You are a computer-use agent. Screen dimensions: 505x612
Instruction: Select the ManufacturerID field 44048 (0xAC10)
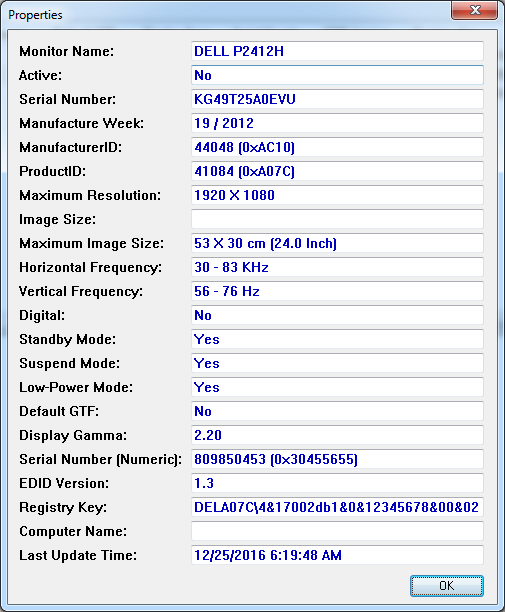coord(337,147)
